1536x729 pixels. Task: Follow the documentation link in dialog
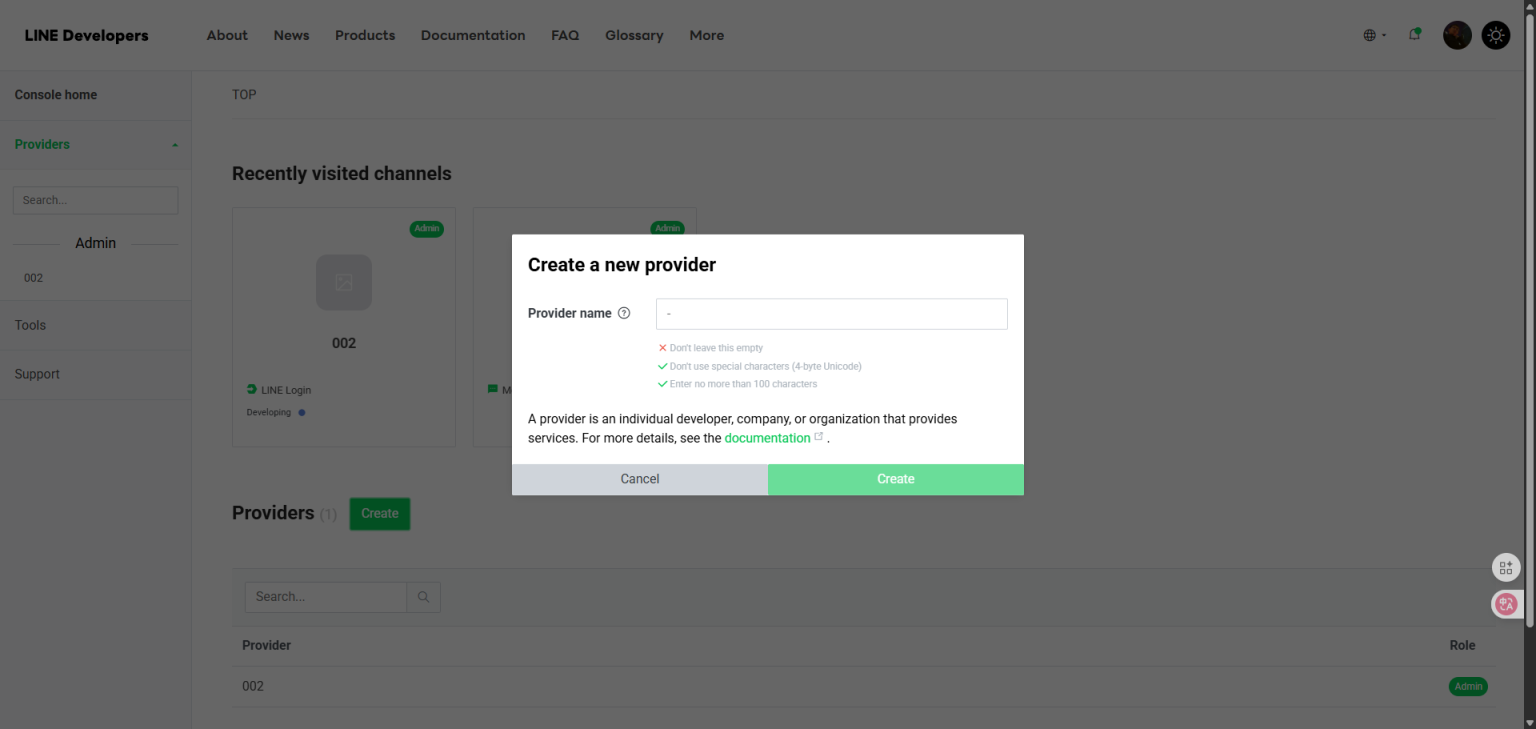point(767,438)
